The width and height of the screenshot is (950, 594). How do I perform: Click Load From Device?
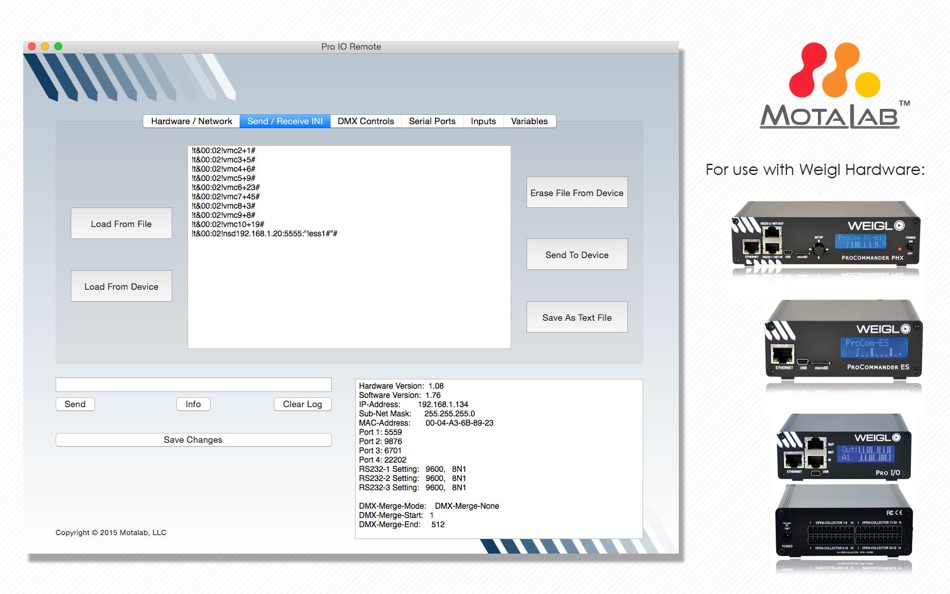click(121, 286)
